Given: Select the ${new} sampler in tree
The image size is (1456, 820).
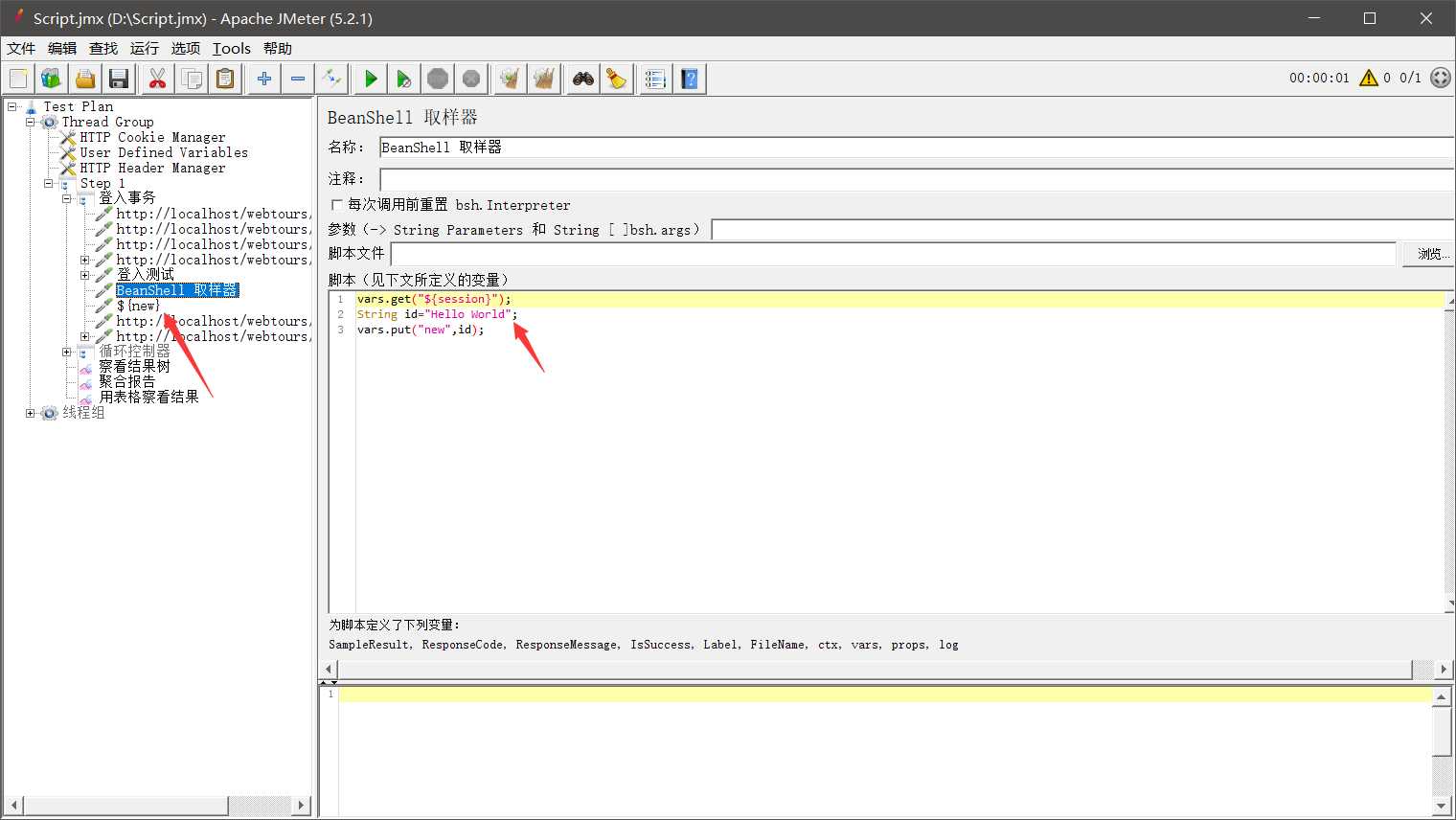Looking at the screenshot, I should pyautogui.click(x=138, y=306).
